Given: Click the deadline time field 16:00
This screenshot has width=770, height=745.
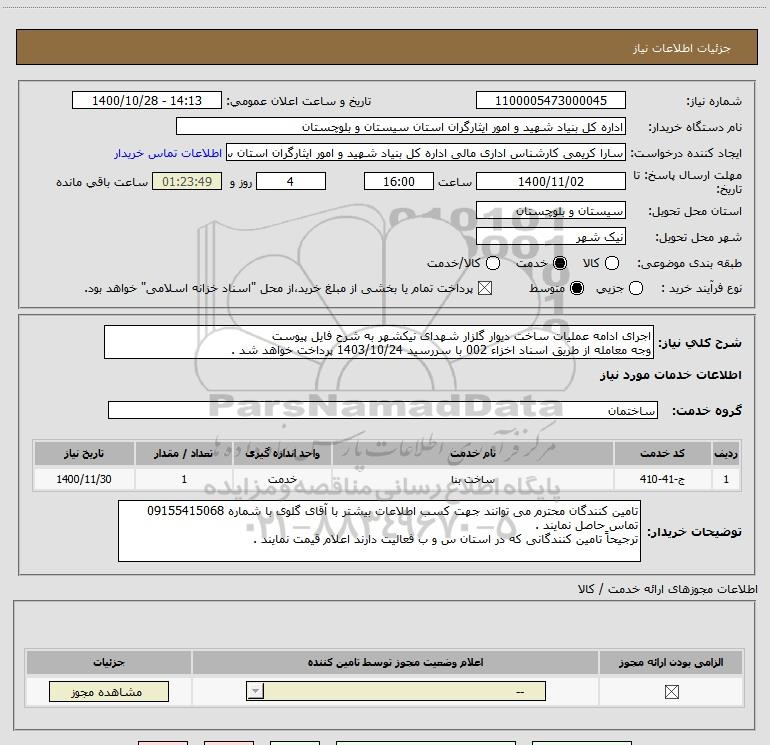Looking at the screenshot, I should (x=399, y=181).
